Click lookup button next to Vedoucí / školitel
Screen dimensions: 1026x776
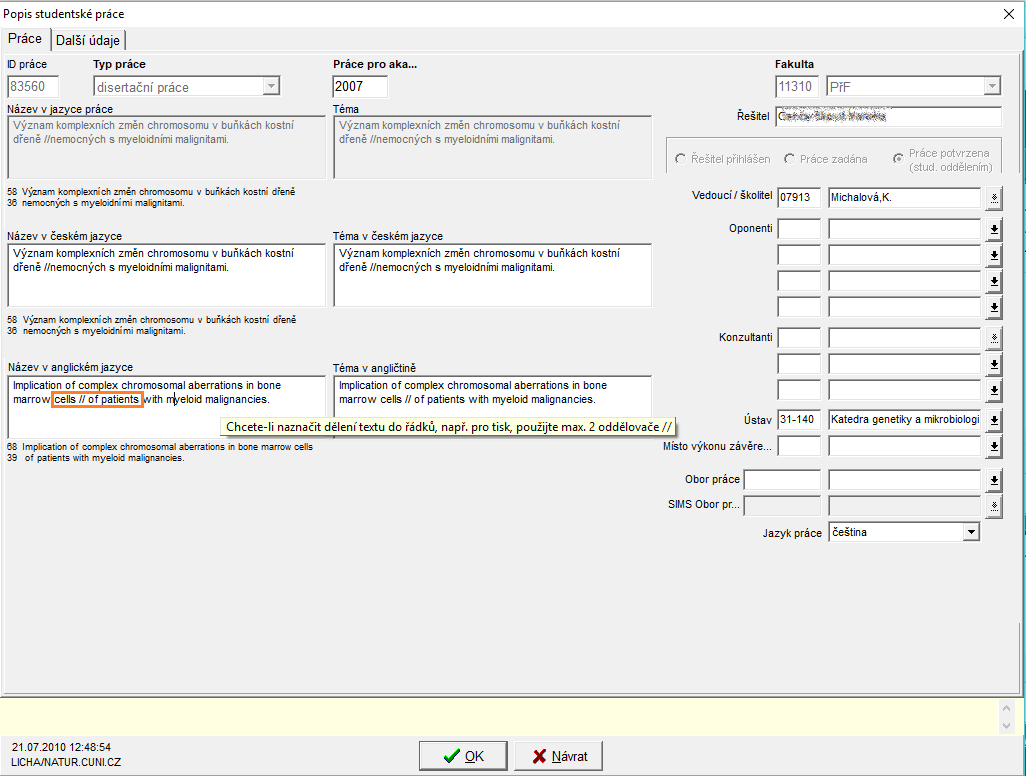point(993,198)
